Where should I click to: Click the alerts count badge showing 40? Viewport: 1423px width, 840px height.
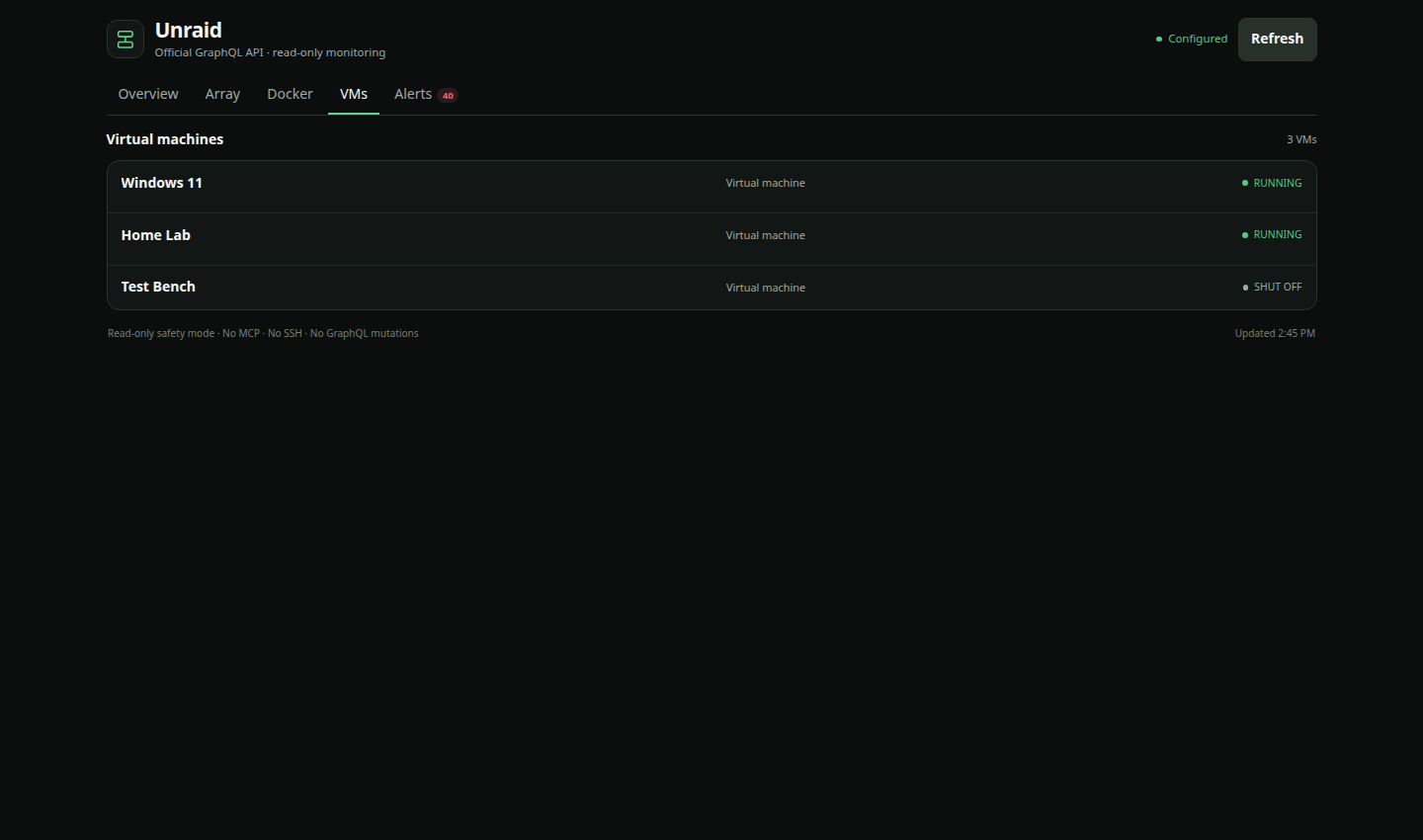[448, 96]
